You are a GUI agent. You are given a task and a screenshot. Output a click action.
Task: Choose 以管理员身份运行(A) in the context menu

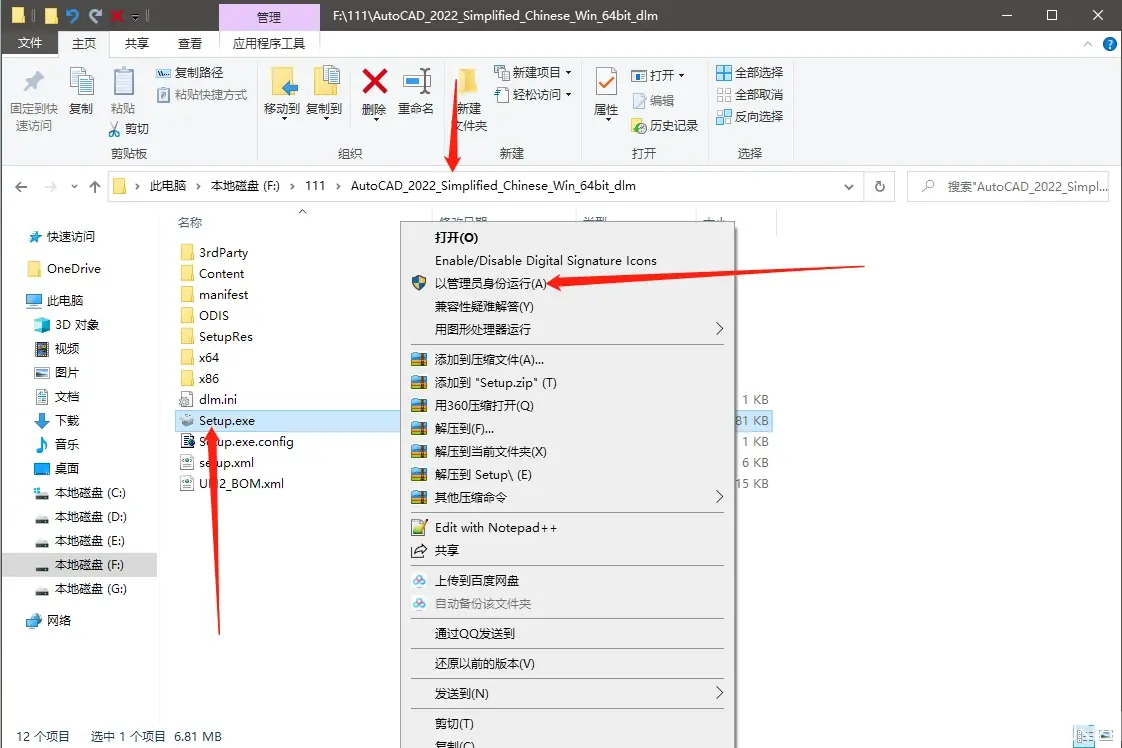pos(567,283)
